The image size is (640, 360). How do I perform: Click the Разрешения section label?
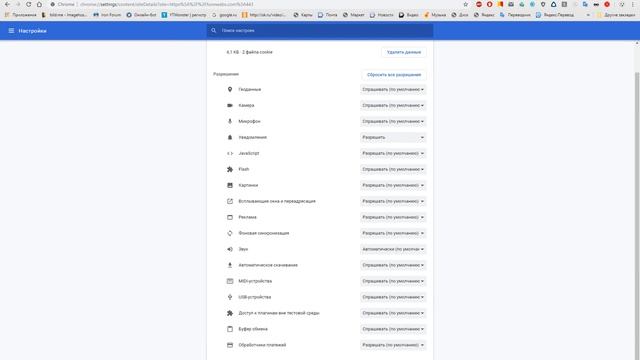pos(226,74)
